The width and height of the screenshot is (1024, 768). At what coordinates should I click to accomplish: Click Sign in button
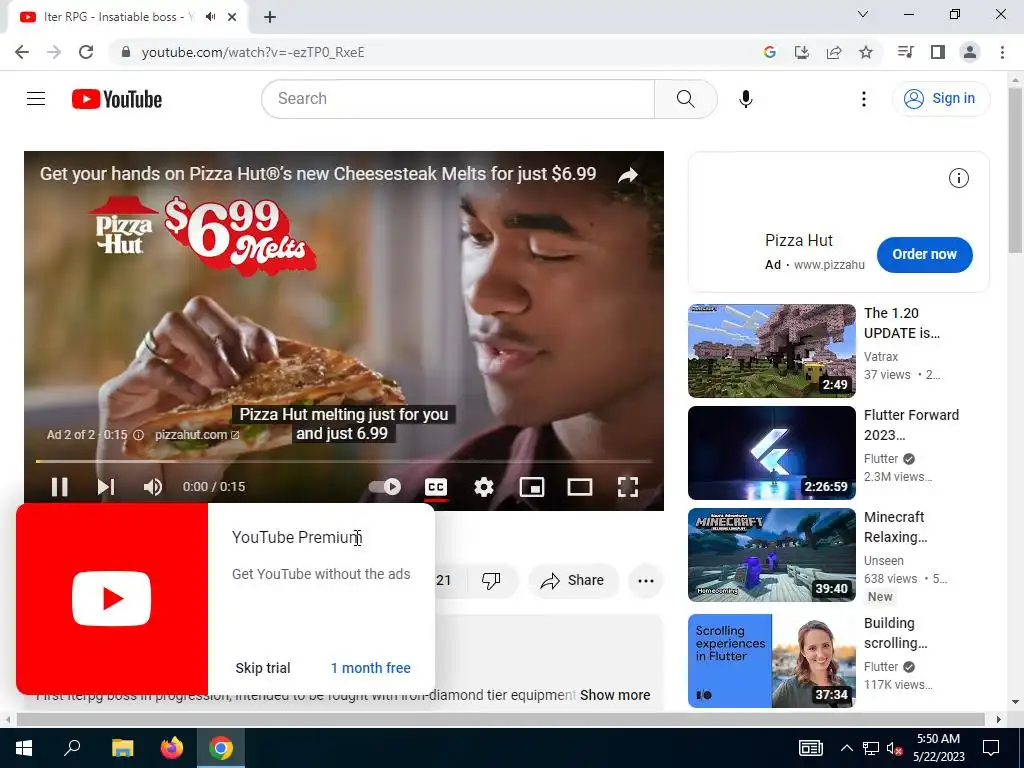(940, 99)
